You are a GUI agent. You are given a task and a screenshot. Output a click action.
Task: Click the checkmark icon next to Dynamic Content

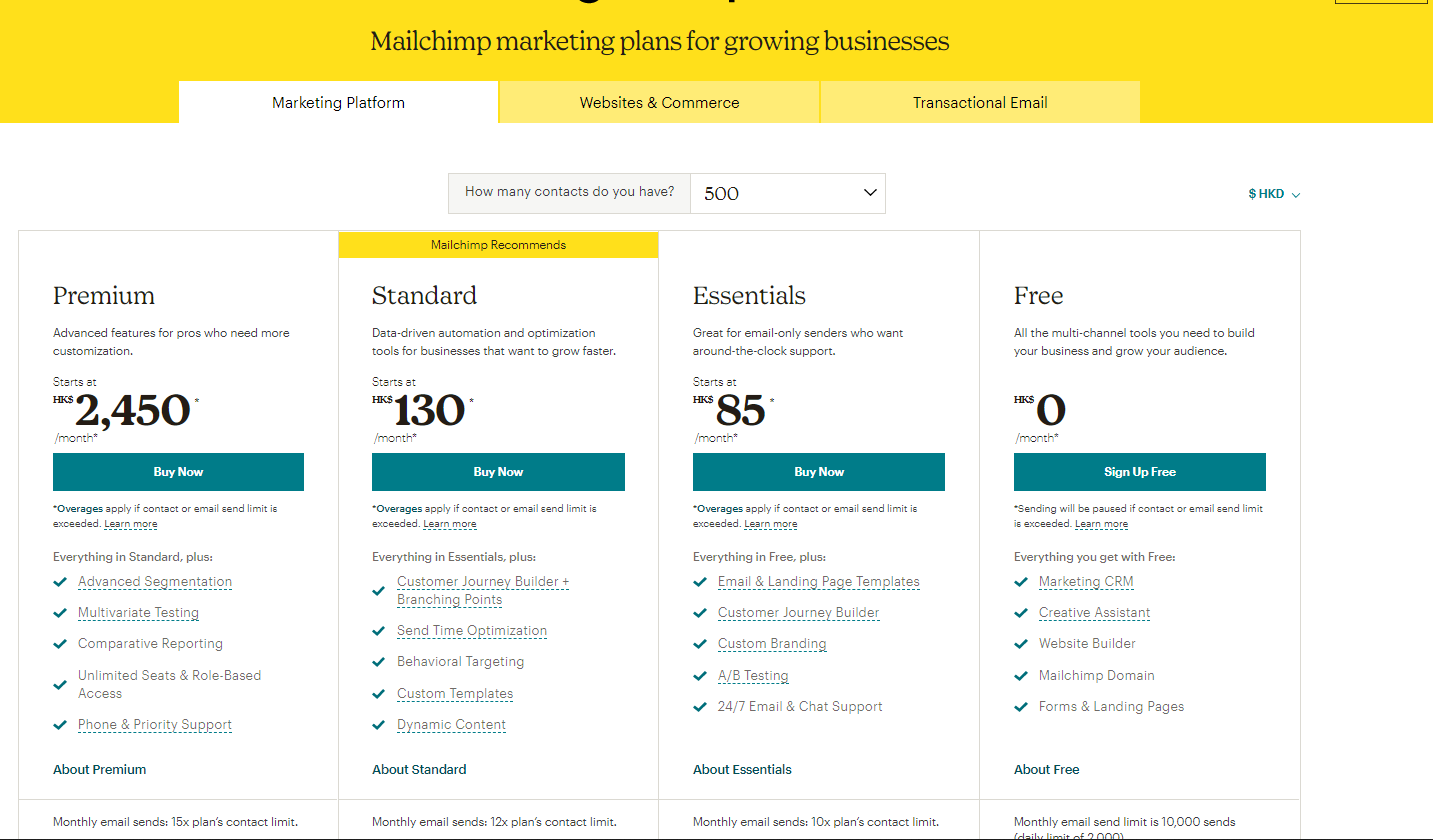pos(379,725)
